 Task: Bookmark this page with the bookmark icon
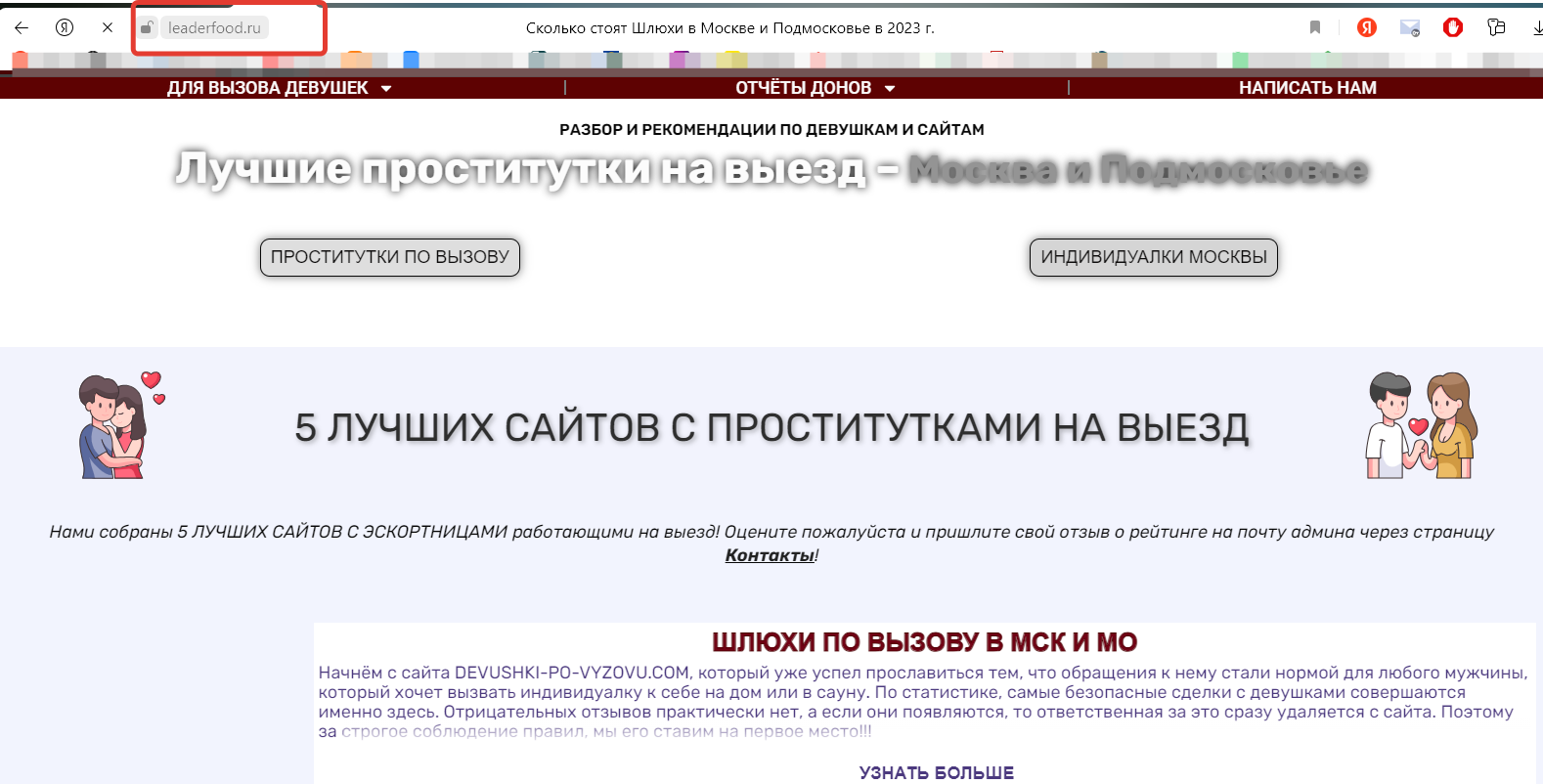[1315, 27]
